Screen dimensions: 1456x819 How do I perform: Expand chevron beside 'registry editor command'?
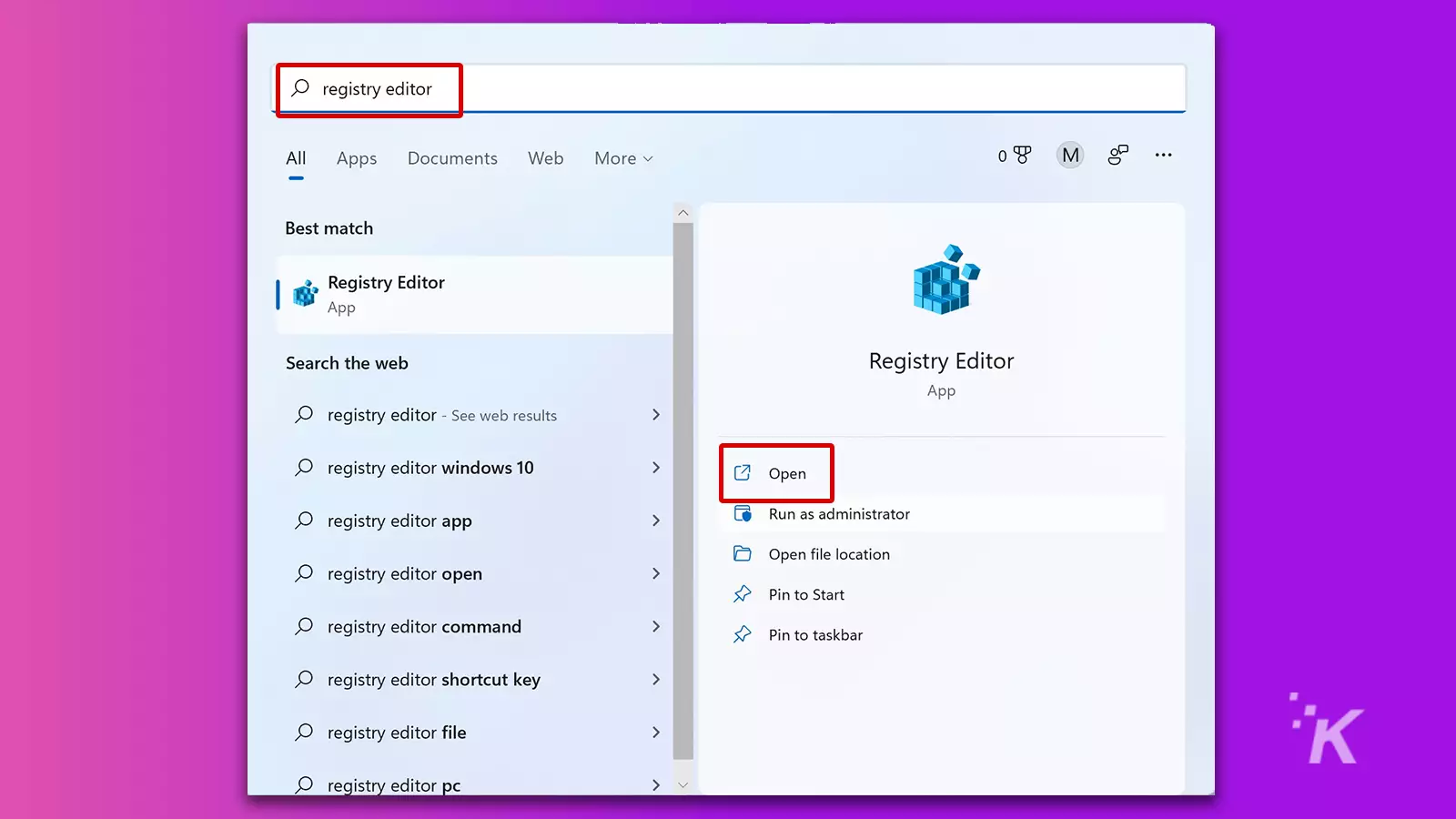[x=656, y=626]
